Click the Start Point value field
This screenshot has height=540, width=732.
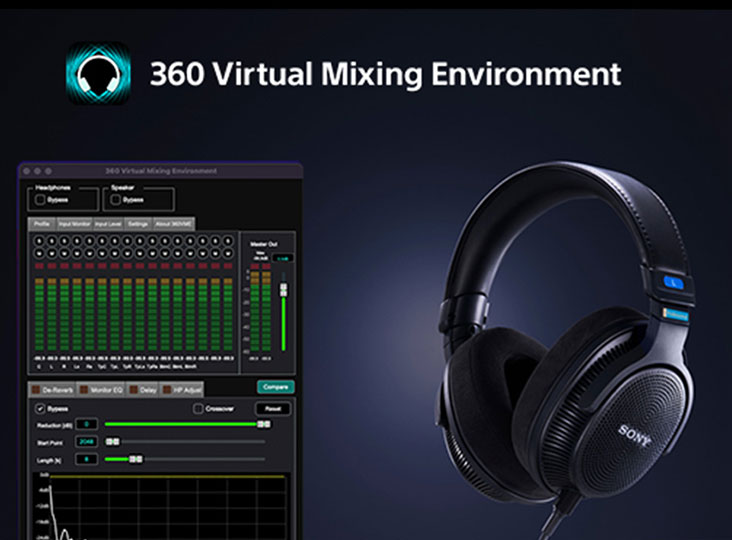(86, 442)
